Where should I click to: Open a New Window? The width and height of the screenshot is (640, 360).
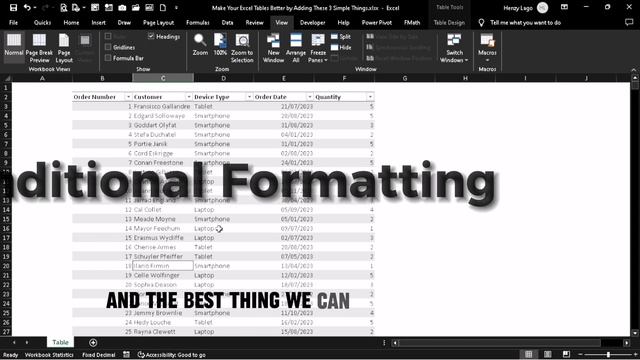click(x=273, y=47)
